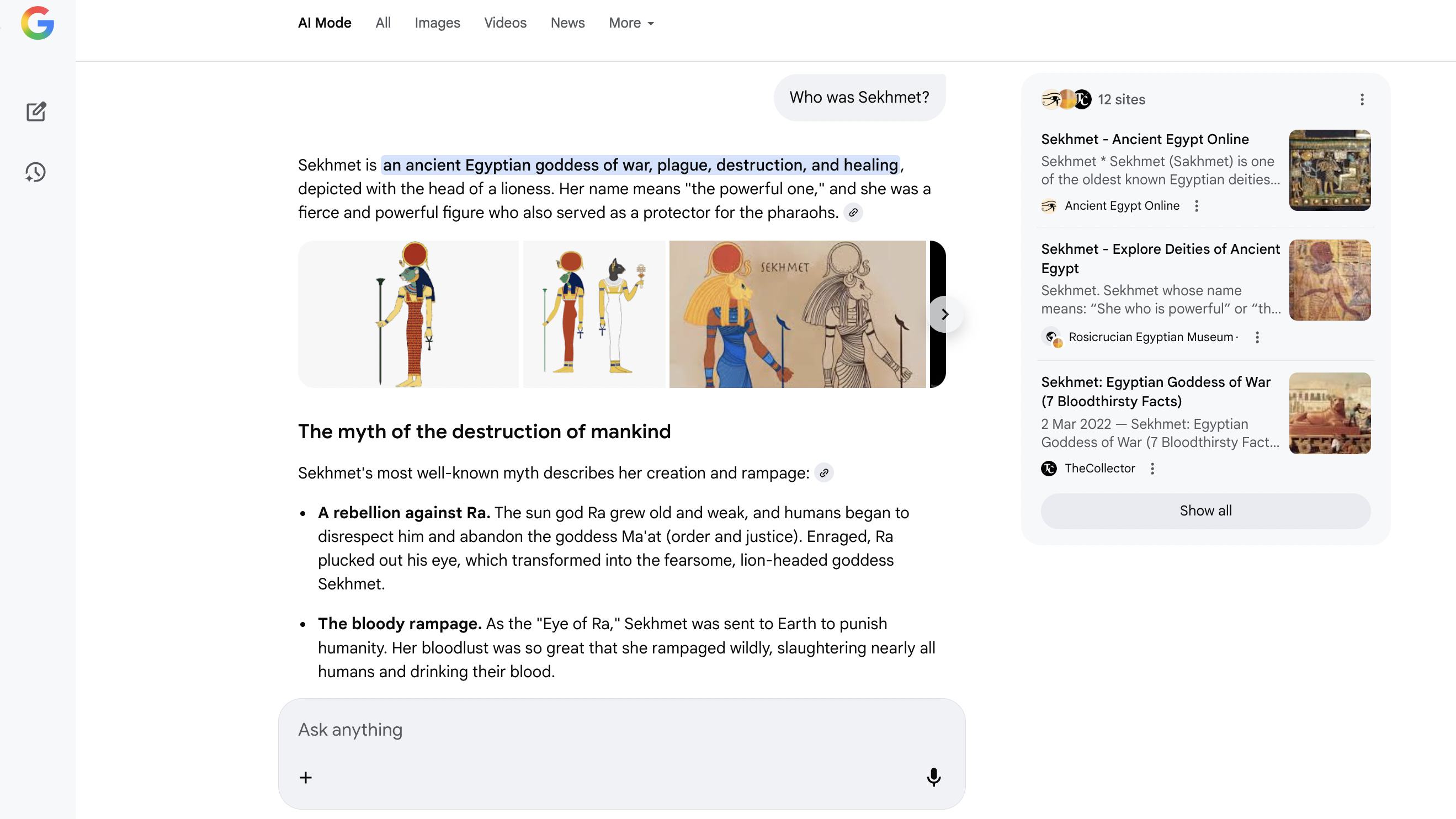Open the three-dot menu beside Rosicrucian Egyptian Museum
The height and width of the screenshot is (819, 1456).
[x=1257, y=337]
